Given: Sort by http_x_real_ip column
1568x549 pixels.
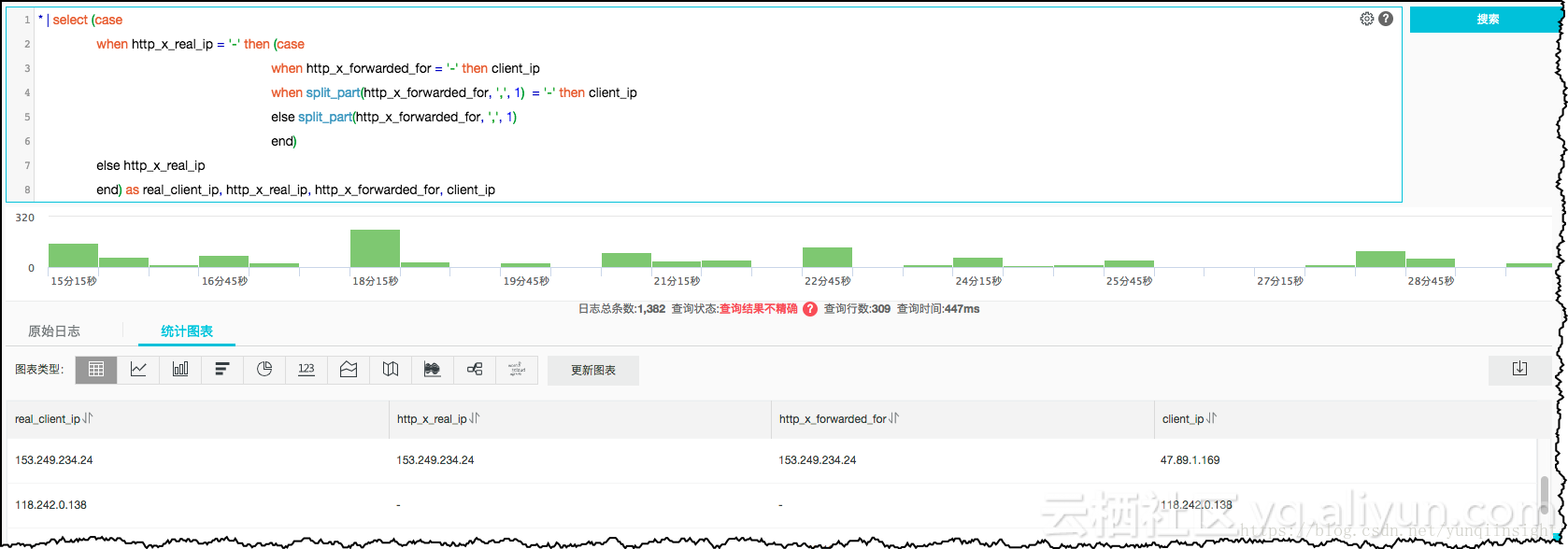Looking at the screenshot, I should (x=475, y=418).
